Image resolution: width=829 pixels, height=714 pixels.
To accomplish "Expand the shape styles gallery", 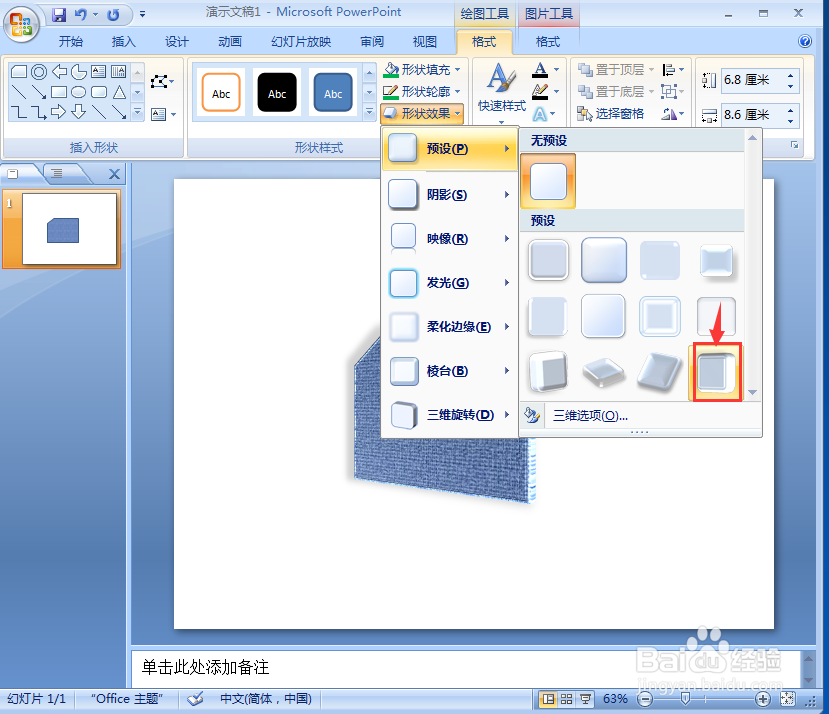I will pyautogui.click(x=370, y=112).
